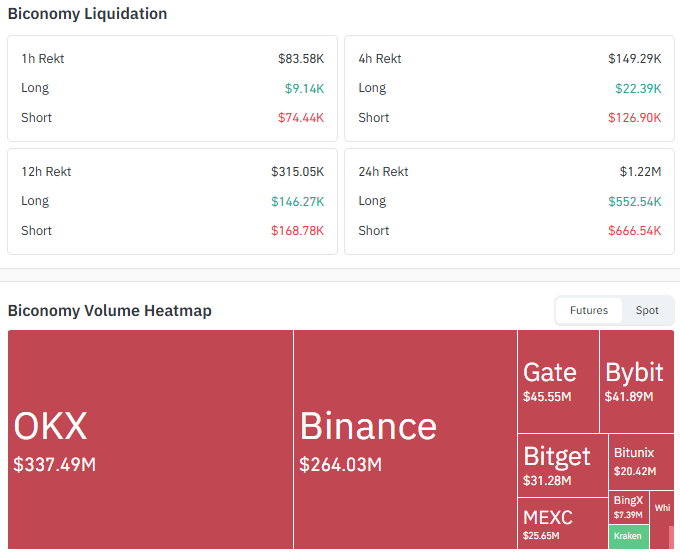Screen dimensions: 680x556
Task: Click the $264.03M Binance volume
Action: click(340, 464)
